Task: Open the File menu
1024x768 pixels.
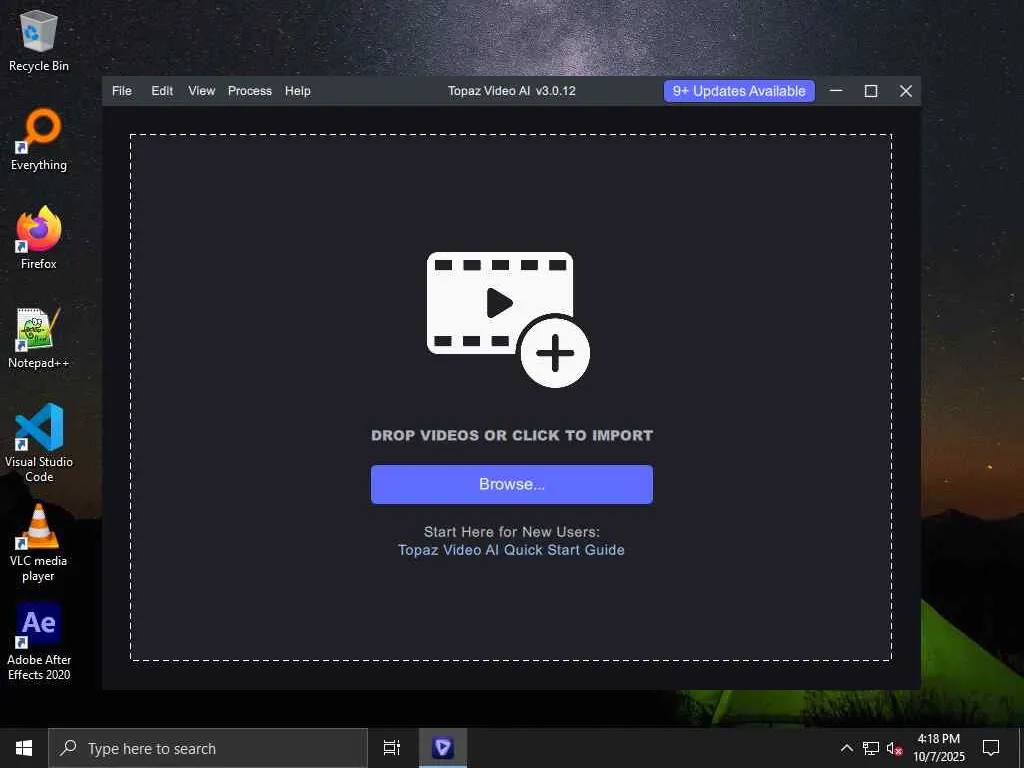Action: 121,91
